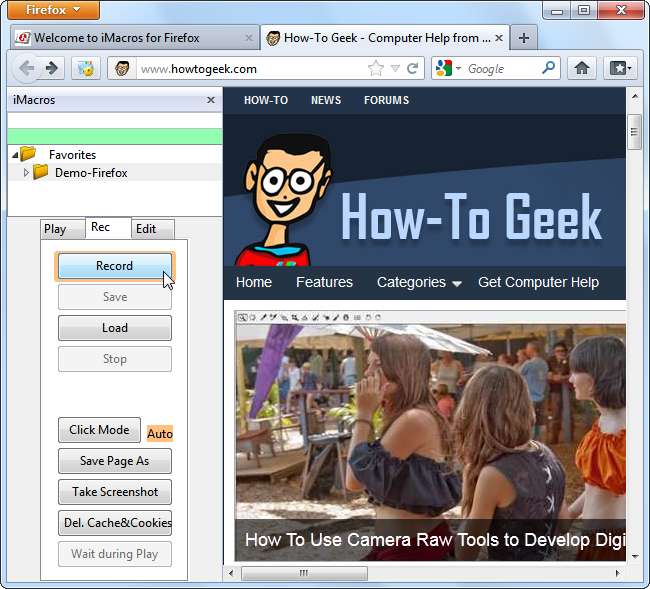This screenshot has width=650, height=589.
Task: Switch to the Edit tab
Action: point(153,229)
